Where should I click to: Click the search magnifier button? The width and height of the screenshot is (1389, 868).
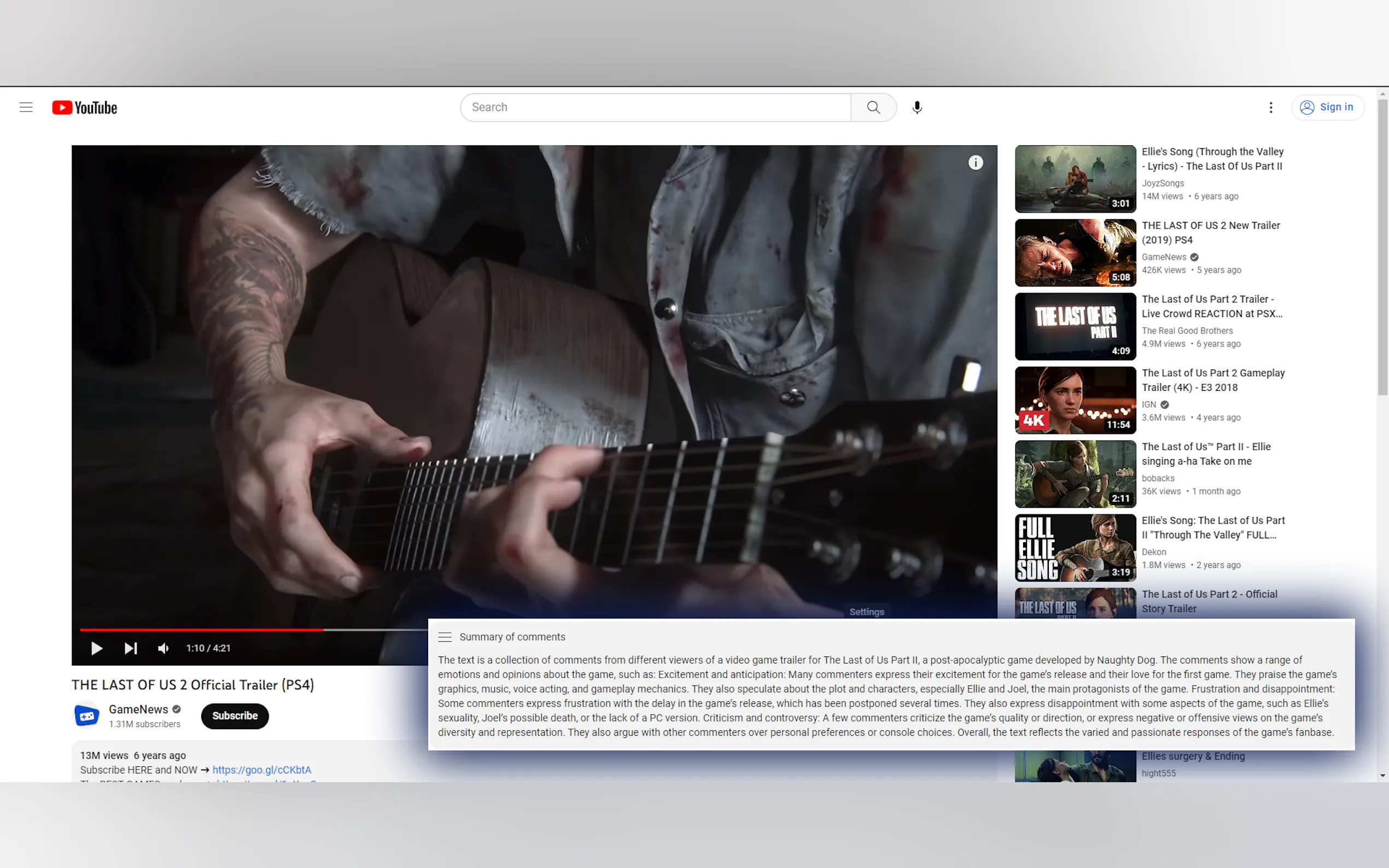[873, 107]
